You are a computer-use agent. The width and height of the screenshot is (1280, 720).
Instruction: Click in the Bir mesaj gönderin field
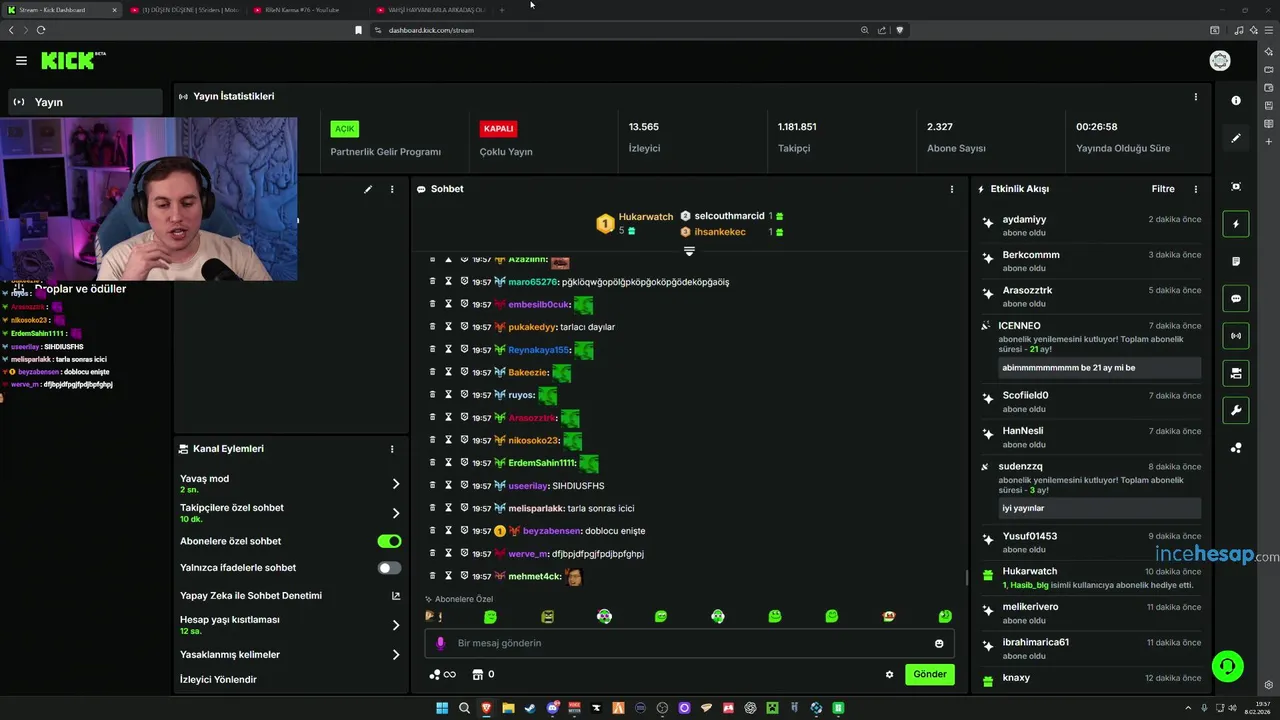[x=688, y=643]
